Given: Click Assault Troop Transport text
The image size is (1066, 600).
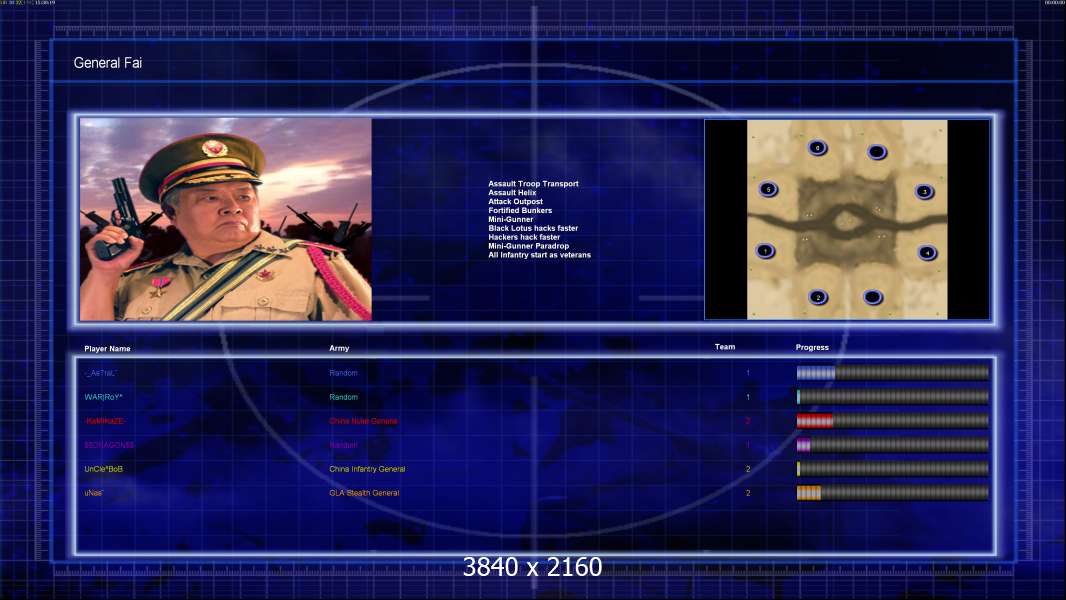Looking at the screenshot, I should coord(533,183).
